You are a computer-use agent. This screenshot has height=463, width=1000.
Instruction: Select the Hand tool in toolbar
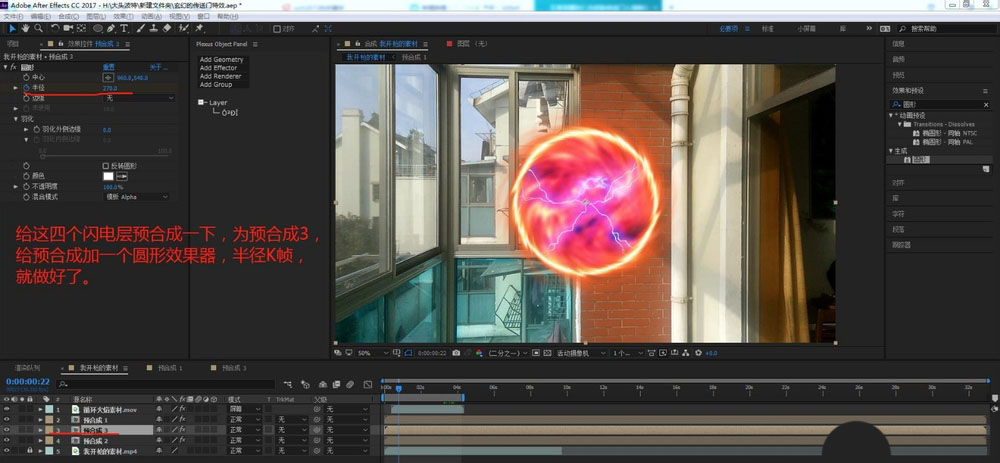[x=27, y=29]
